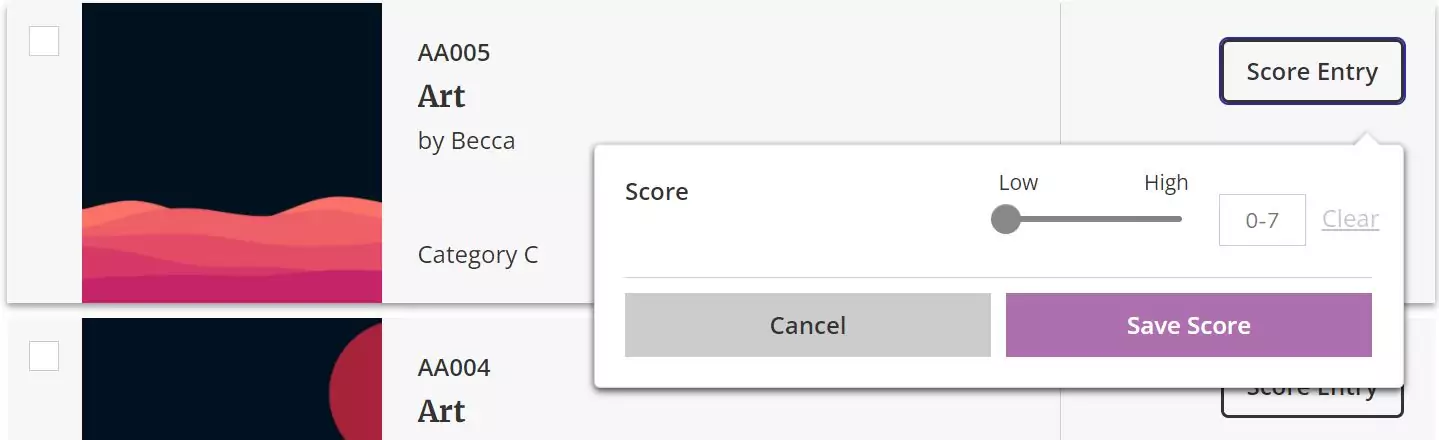The width and height of the screenshot is (1439, 440).
Task: Tick the checkbox for entry AA005
Action: pyautogui.click(x=44, y=41)
